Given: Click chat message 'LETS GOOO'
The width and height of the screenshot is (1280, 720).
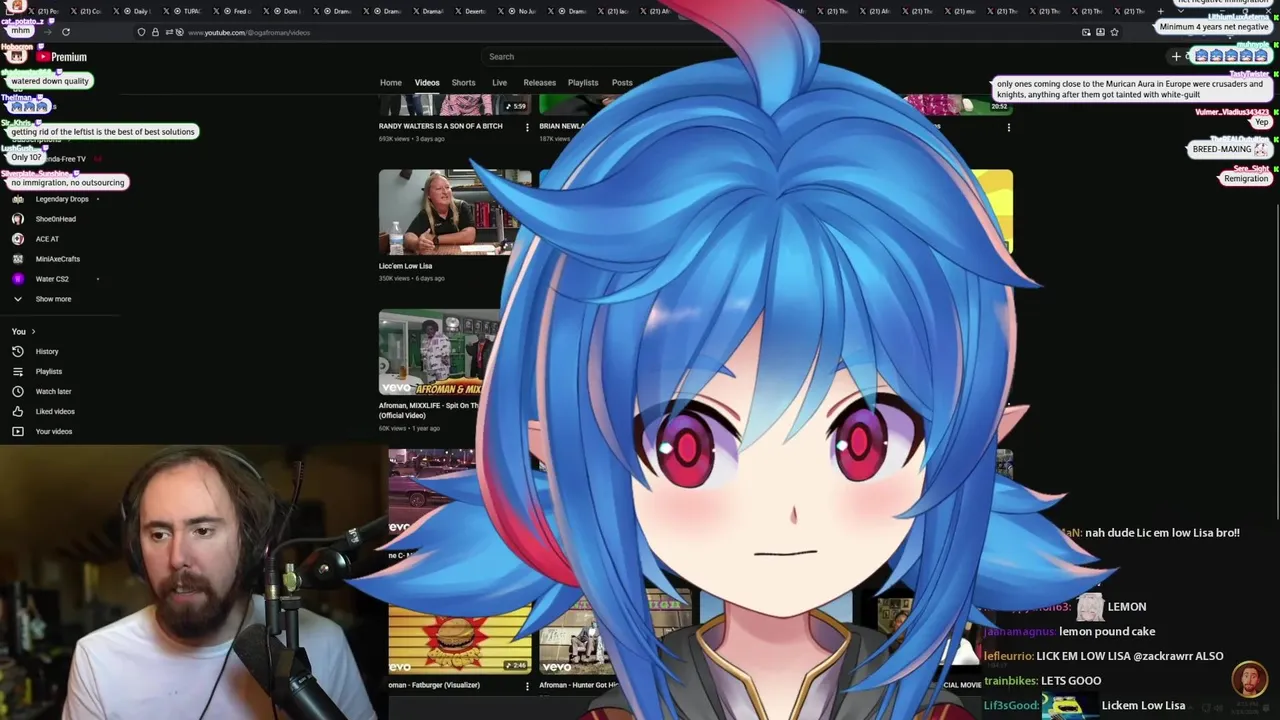Looking at the screenshot, I should click(1071, 680).
